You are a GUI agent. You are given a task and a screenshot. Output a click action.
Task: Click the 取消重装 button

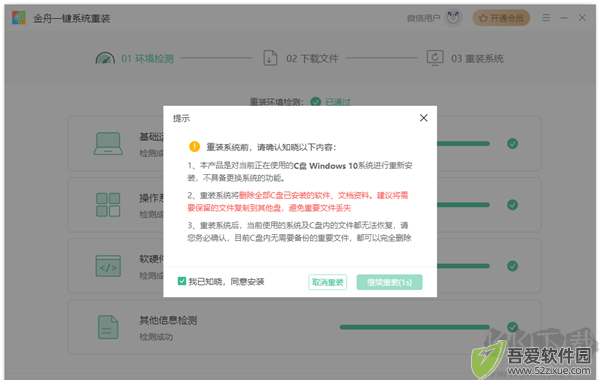[328, 282]
